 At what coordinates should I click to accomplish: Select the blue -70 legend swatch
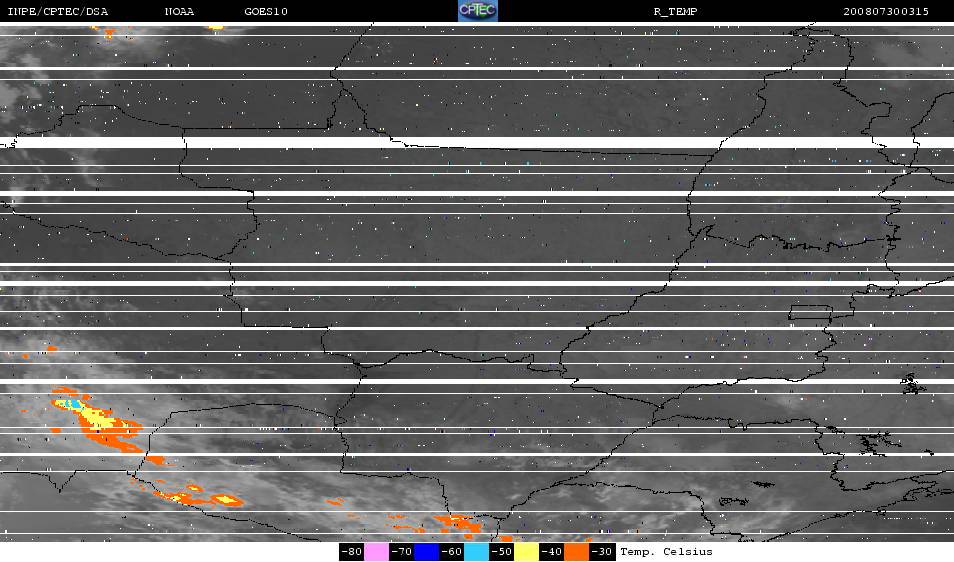click(x=426, y=552)
